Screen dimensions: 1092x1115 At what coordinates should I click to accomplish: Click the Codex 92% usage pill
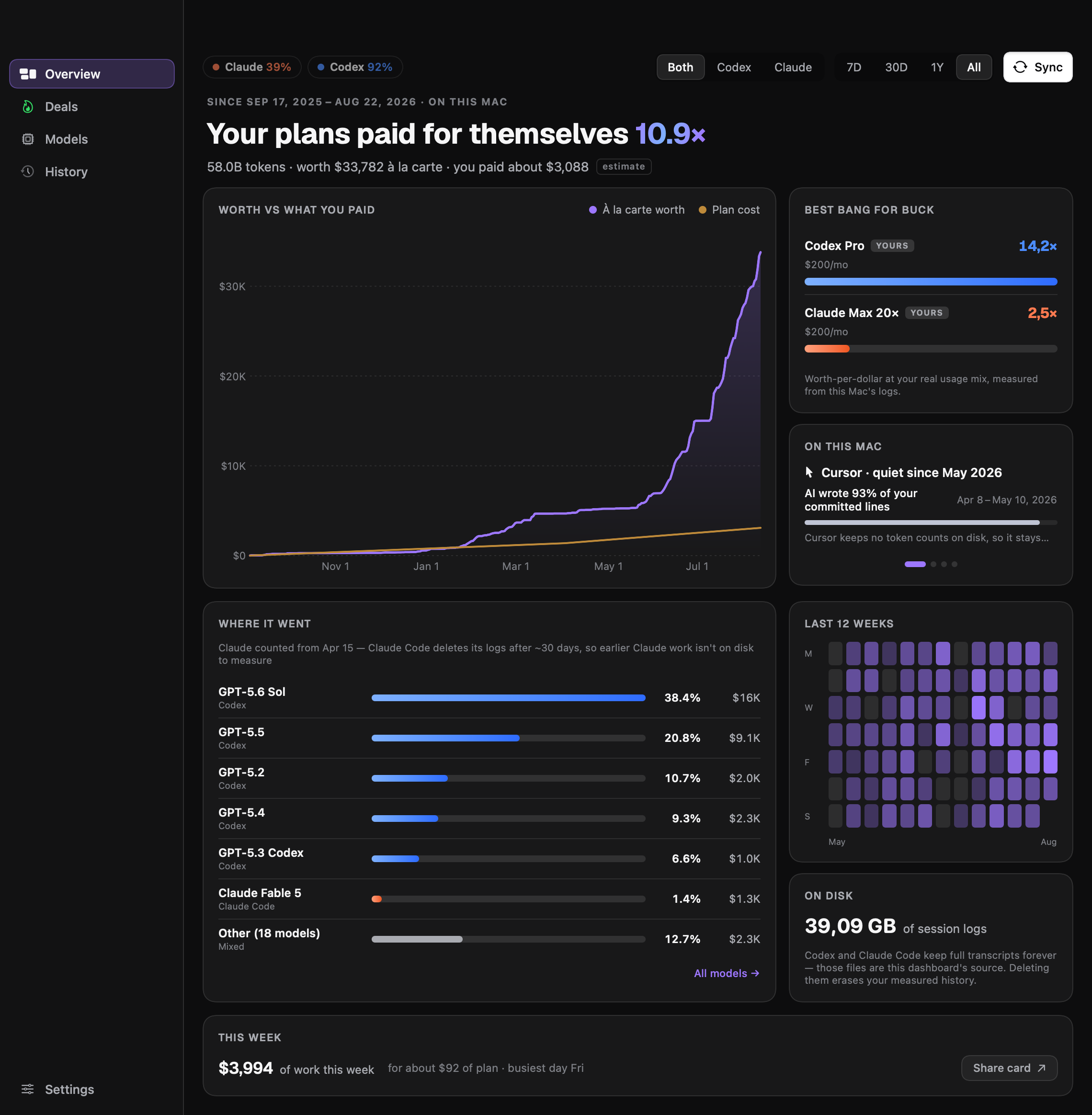355,67
